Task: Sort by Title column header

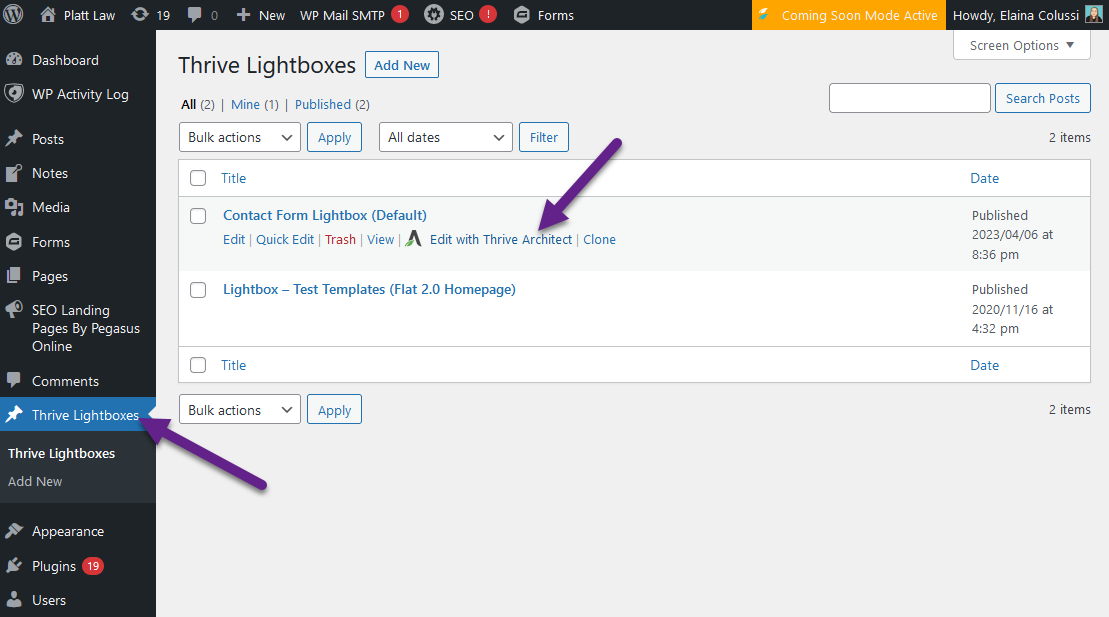Action: click(x=233, y=178)
